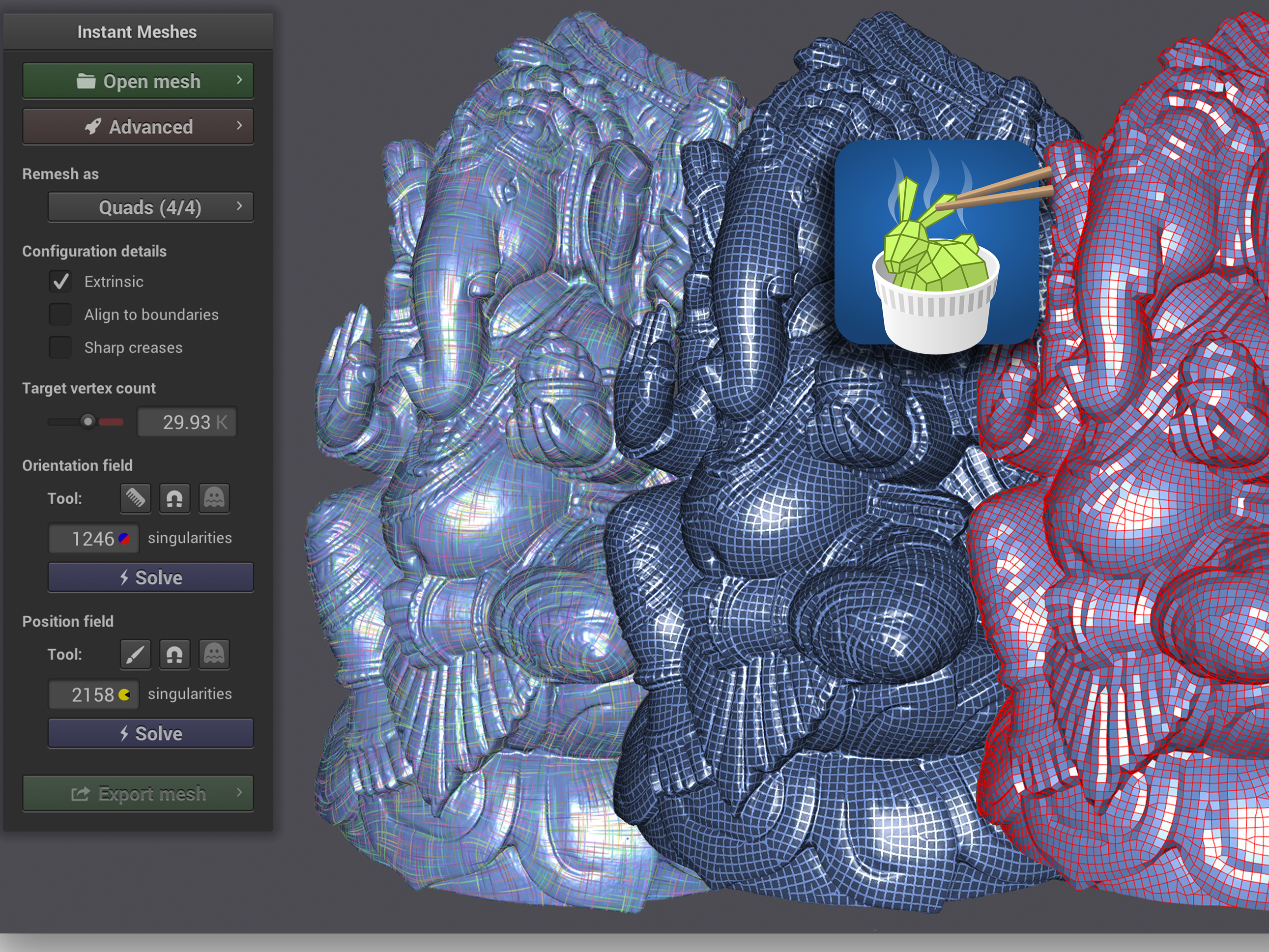Image resolution: width=1269 pixels, height=952 pixels.
Task: Select the orientation field attractor magnet tool
Action: point(174,498)
